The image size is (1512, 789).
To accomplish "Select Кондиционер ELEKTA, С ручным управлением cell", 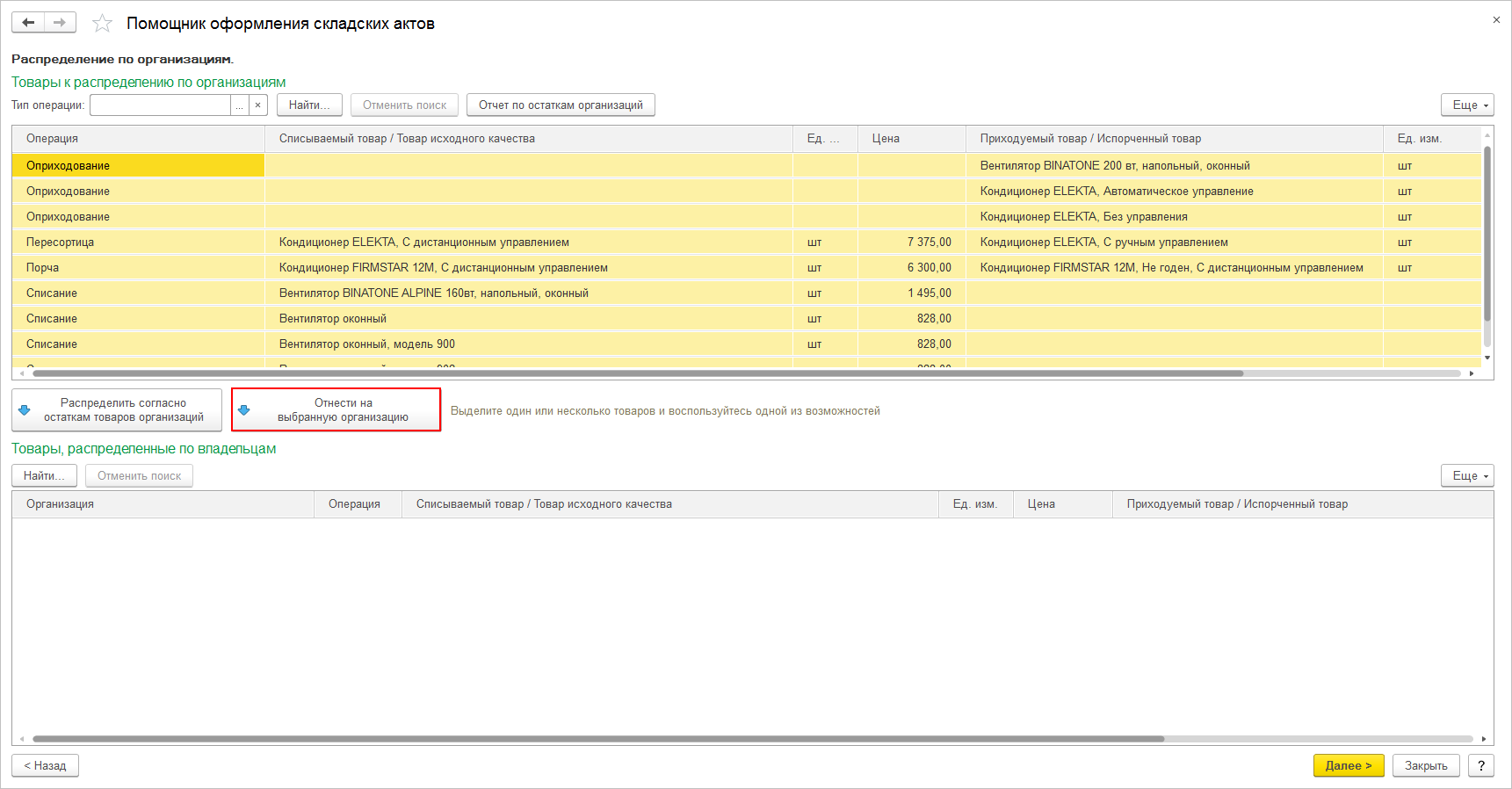I will [x=1175, y=242].
